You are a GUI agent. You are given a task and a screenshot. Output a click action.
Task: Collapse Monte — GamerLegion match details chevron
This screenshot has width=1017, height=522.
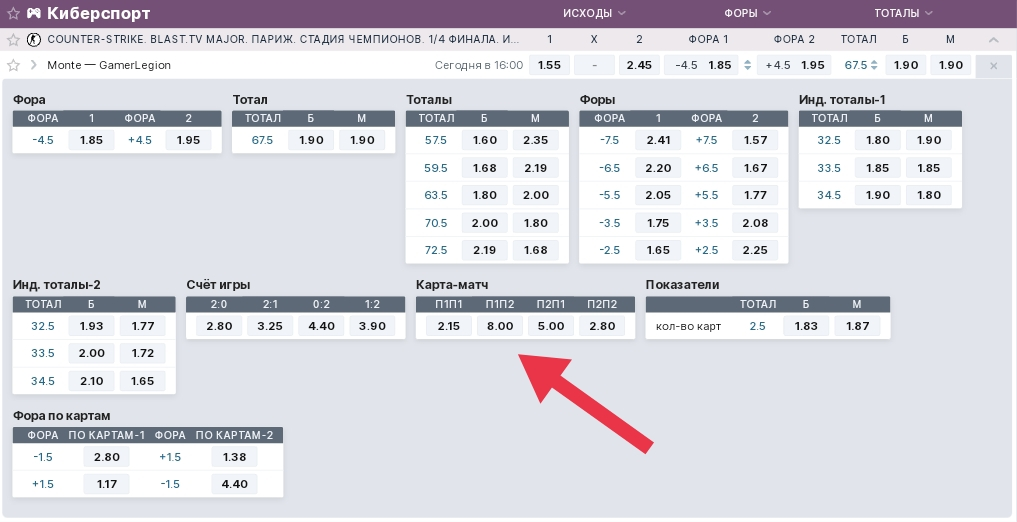34,65
